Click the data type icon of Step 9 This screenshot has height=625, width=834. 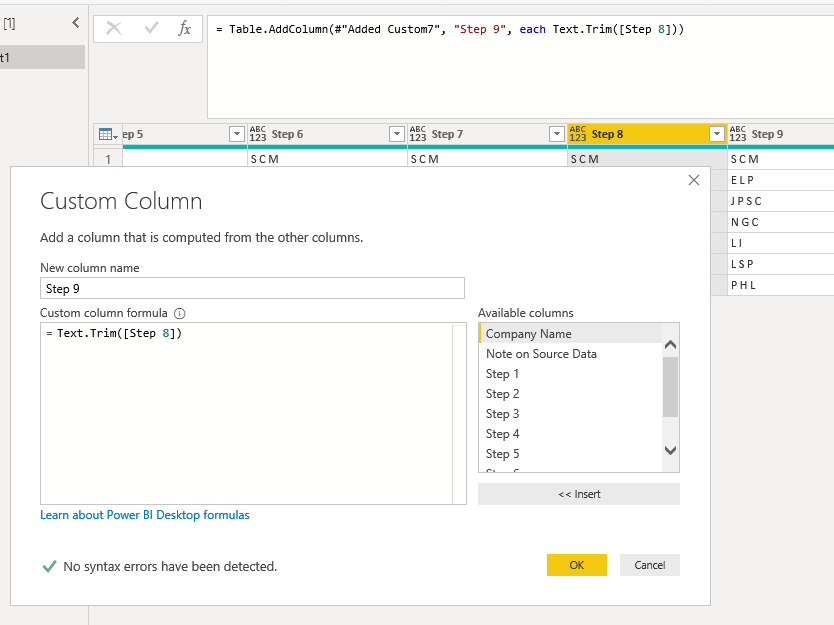click(738, 134)
